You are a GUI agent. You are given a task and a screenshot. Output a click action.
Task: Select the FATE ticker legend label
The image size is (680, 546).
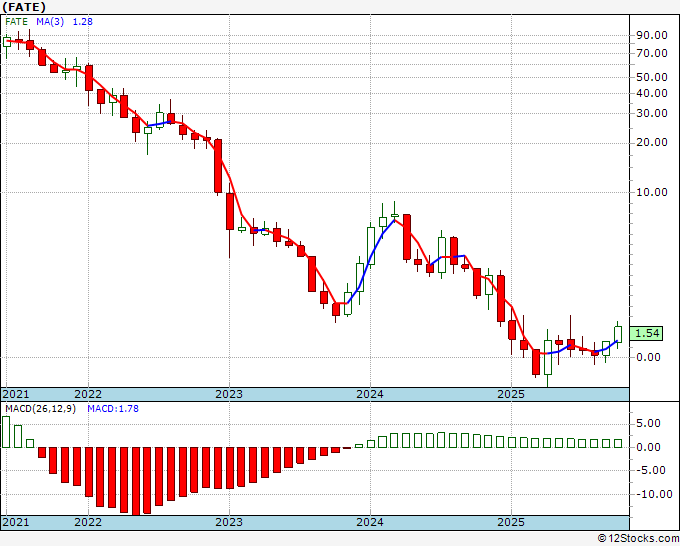tap(16, 22)
